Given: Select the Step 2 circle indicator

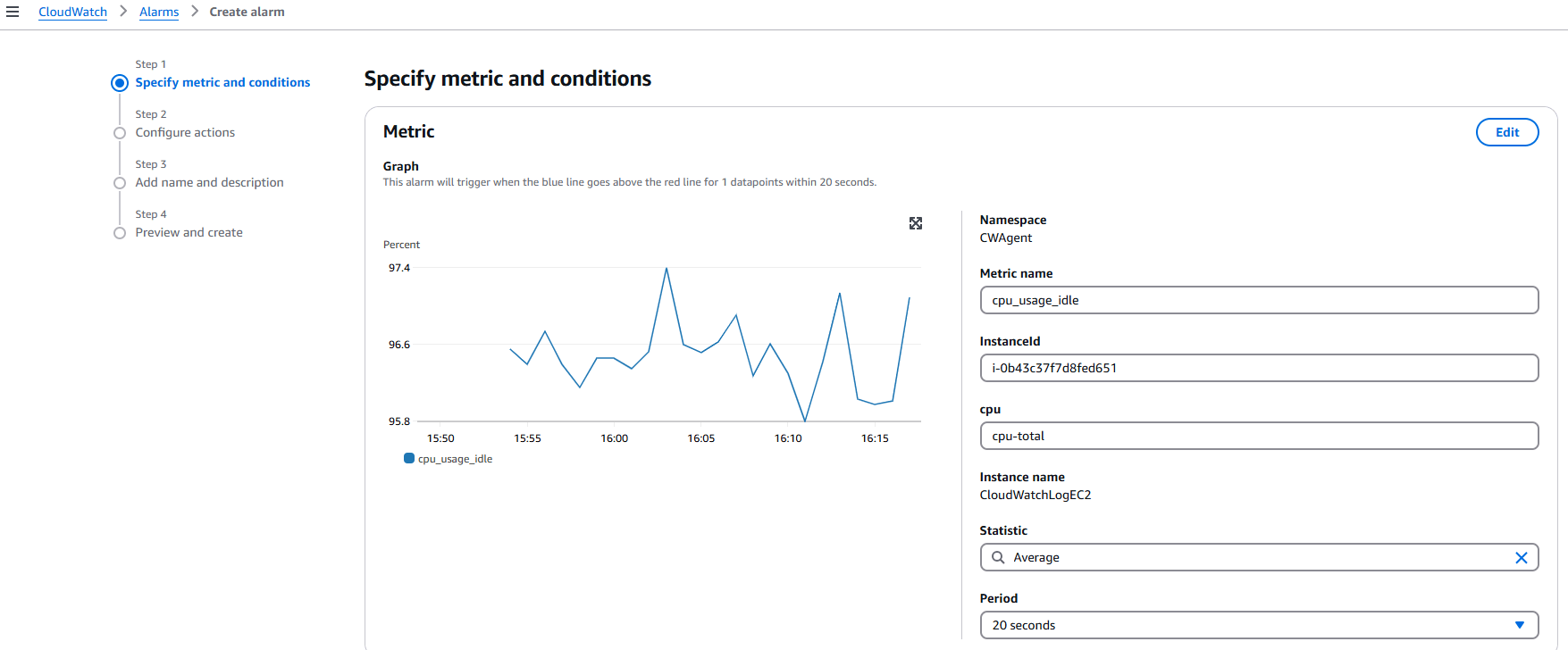Looking at the screenshot, I should click(120, 133).
